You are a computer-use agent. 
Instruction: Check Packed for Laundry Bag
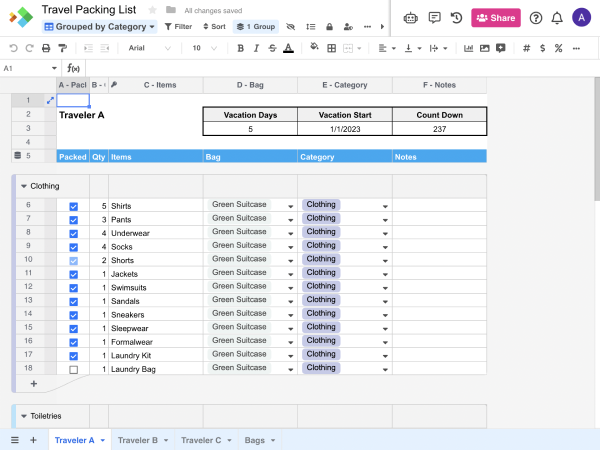point(73,370)
